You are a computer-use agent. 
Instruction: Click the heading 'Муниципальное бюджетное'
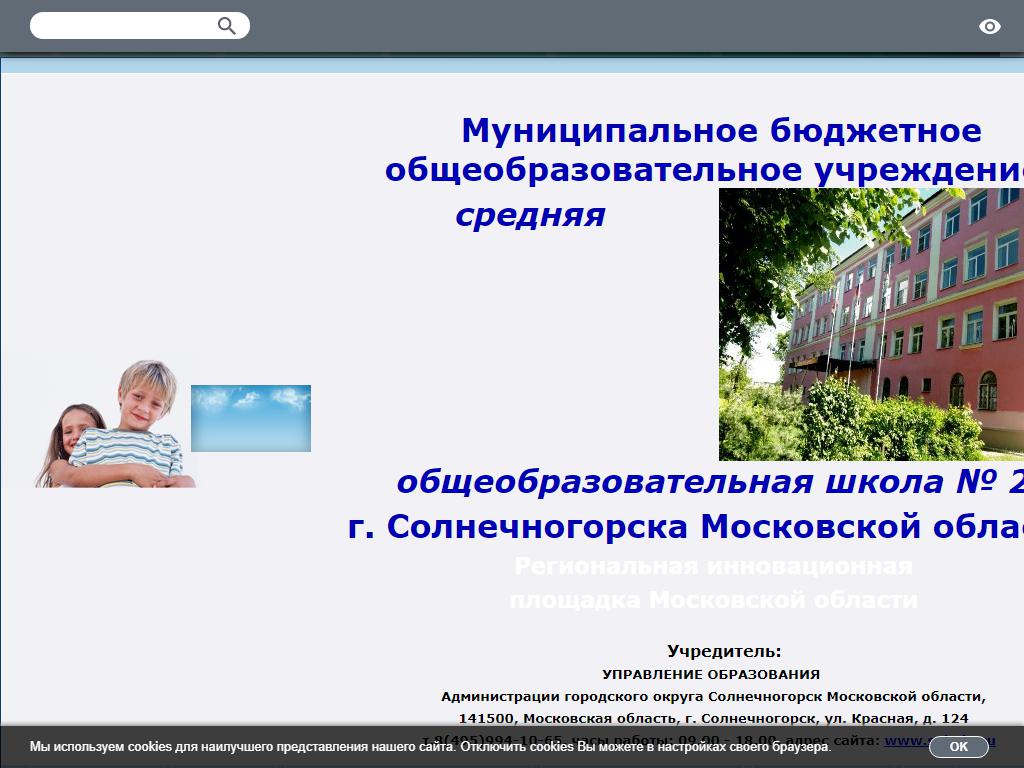tap(720, 131)
